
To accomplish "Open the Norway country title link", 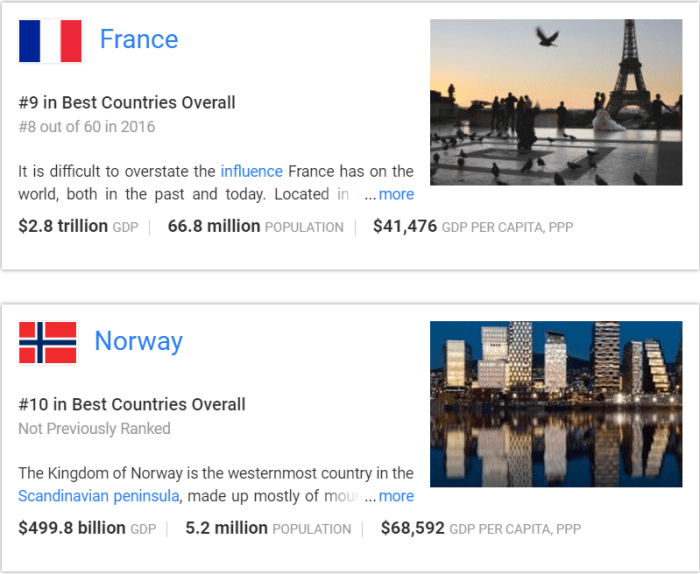I will pyautogui.click(x=139, y=342).
